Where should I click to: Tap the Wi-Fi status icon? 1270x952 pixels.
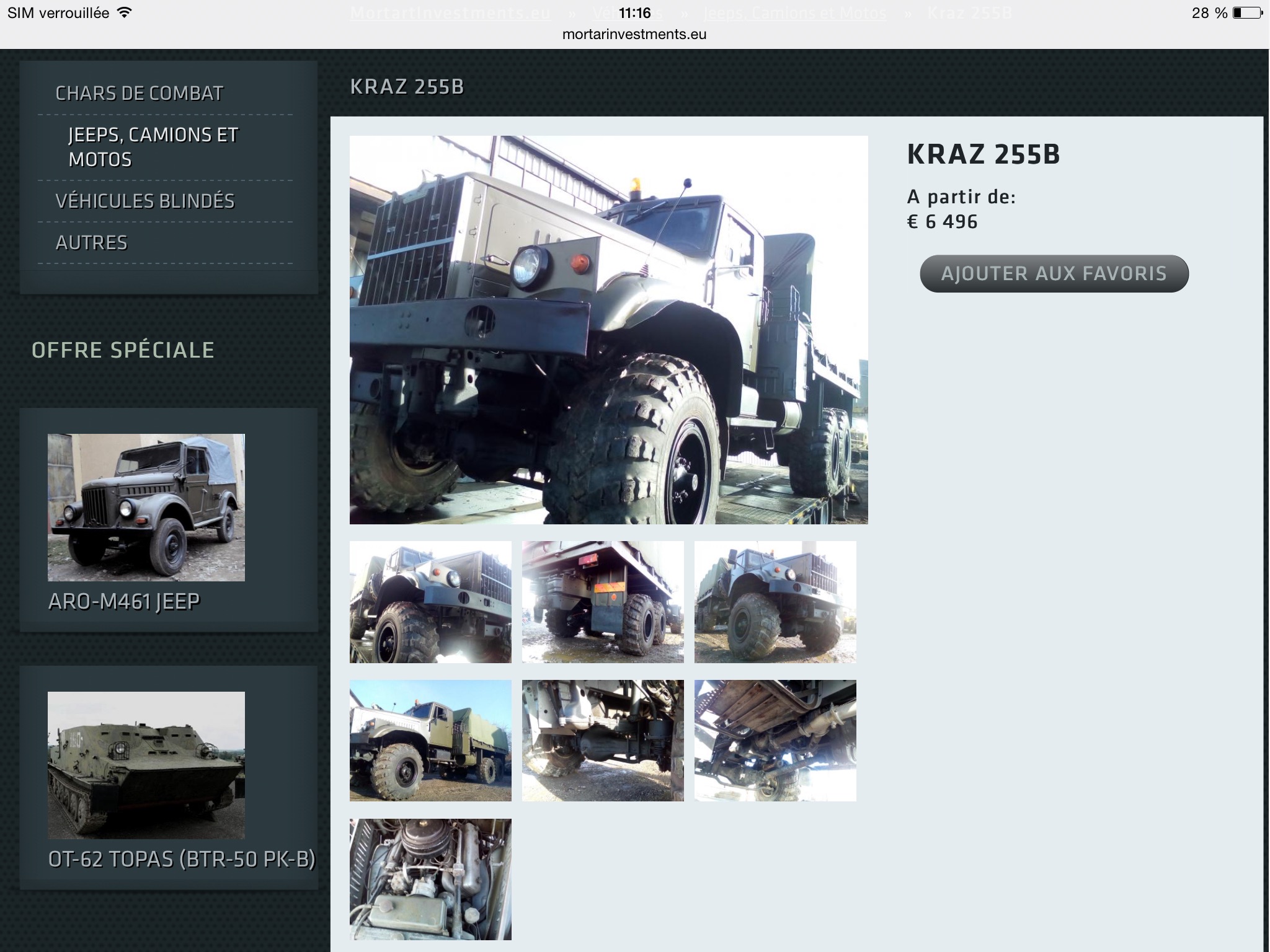click(x=125, y=12)
